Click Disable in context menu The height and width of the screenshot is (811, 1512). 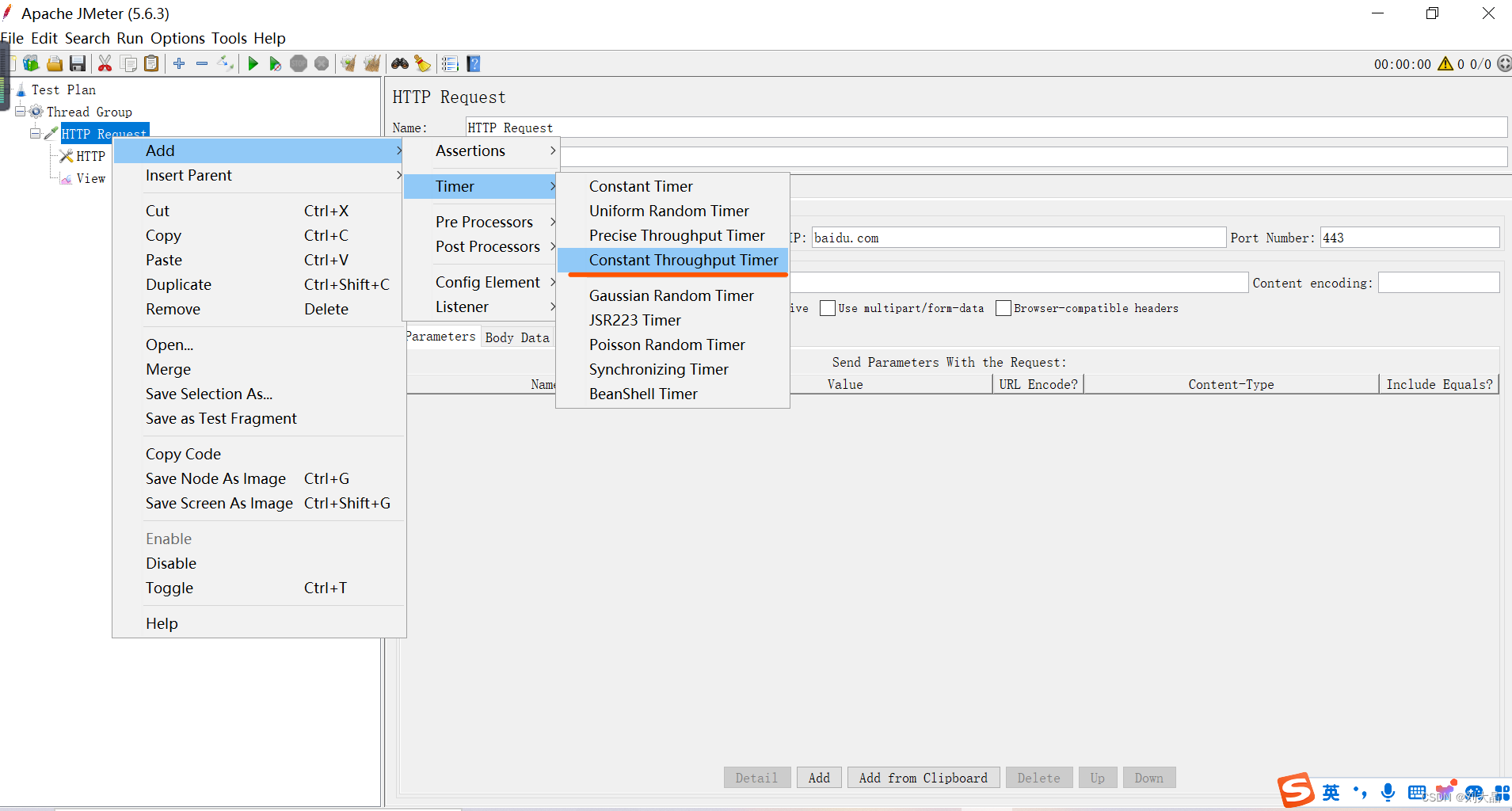[260, 563]
